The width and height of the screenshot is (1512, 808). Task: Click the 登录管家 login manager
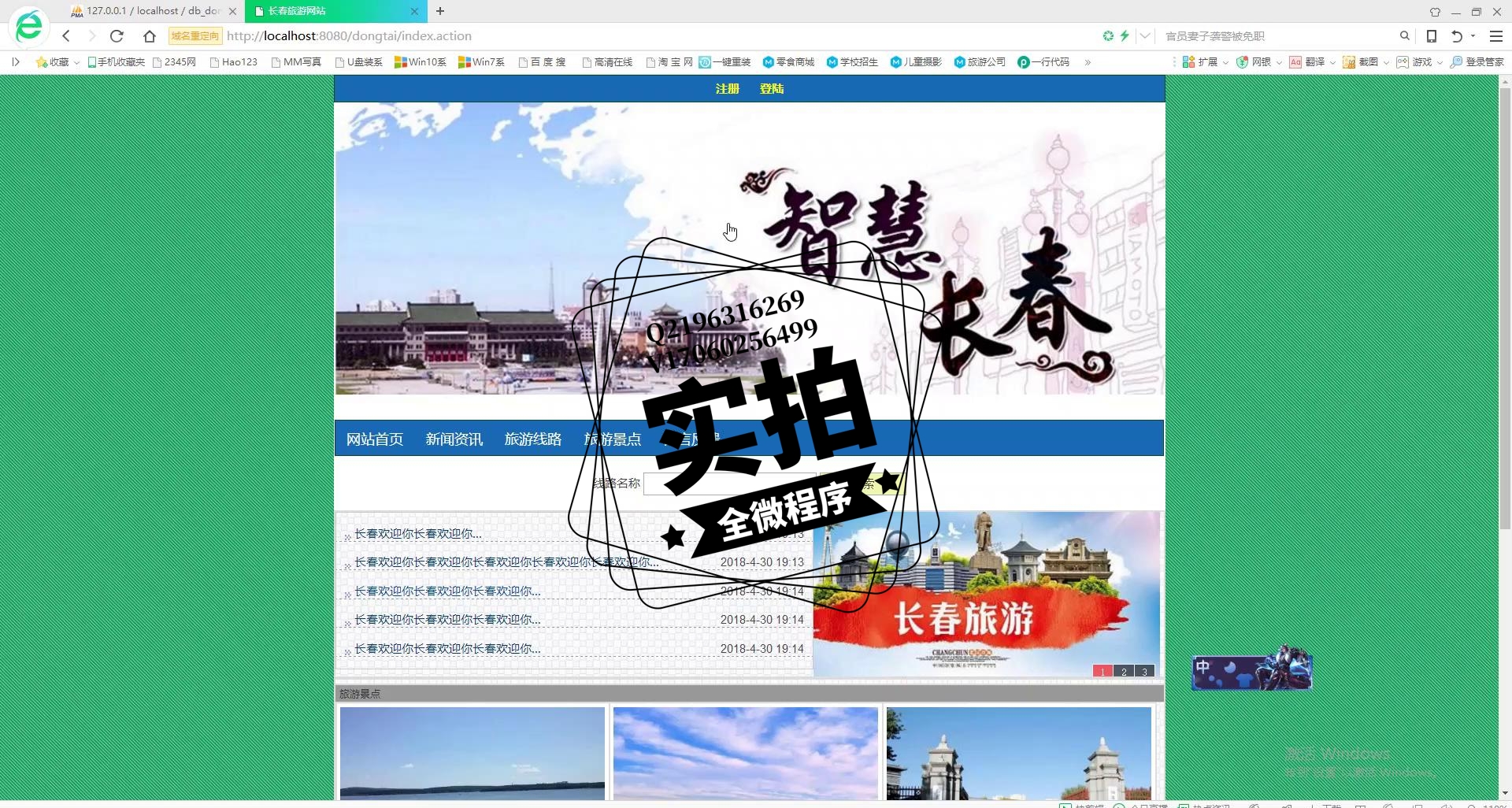pyautogui.click(x=1477, y=62)
